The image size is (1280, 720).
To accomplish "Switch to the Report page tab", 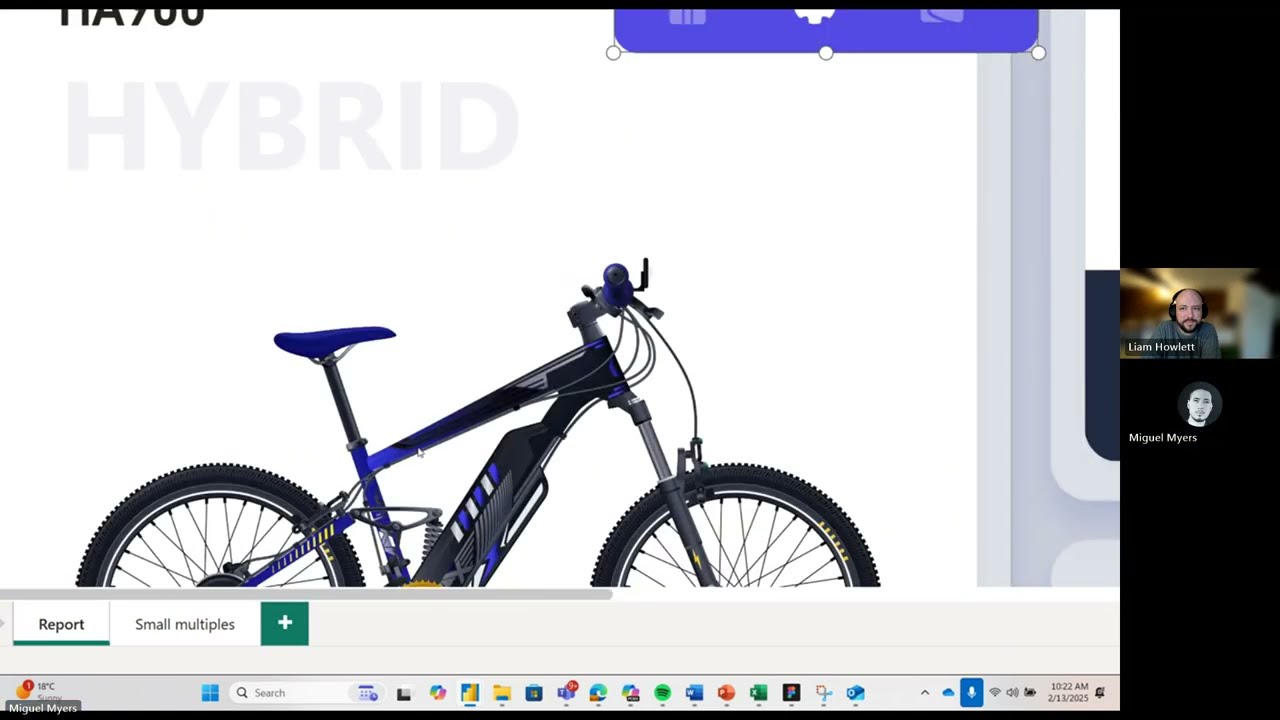I will tap(61, 624).
